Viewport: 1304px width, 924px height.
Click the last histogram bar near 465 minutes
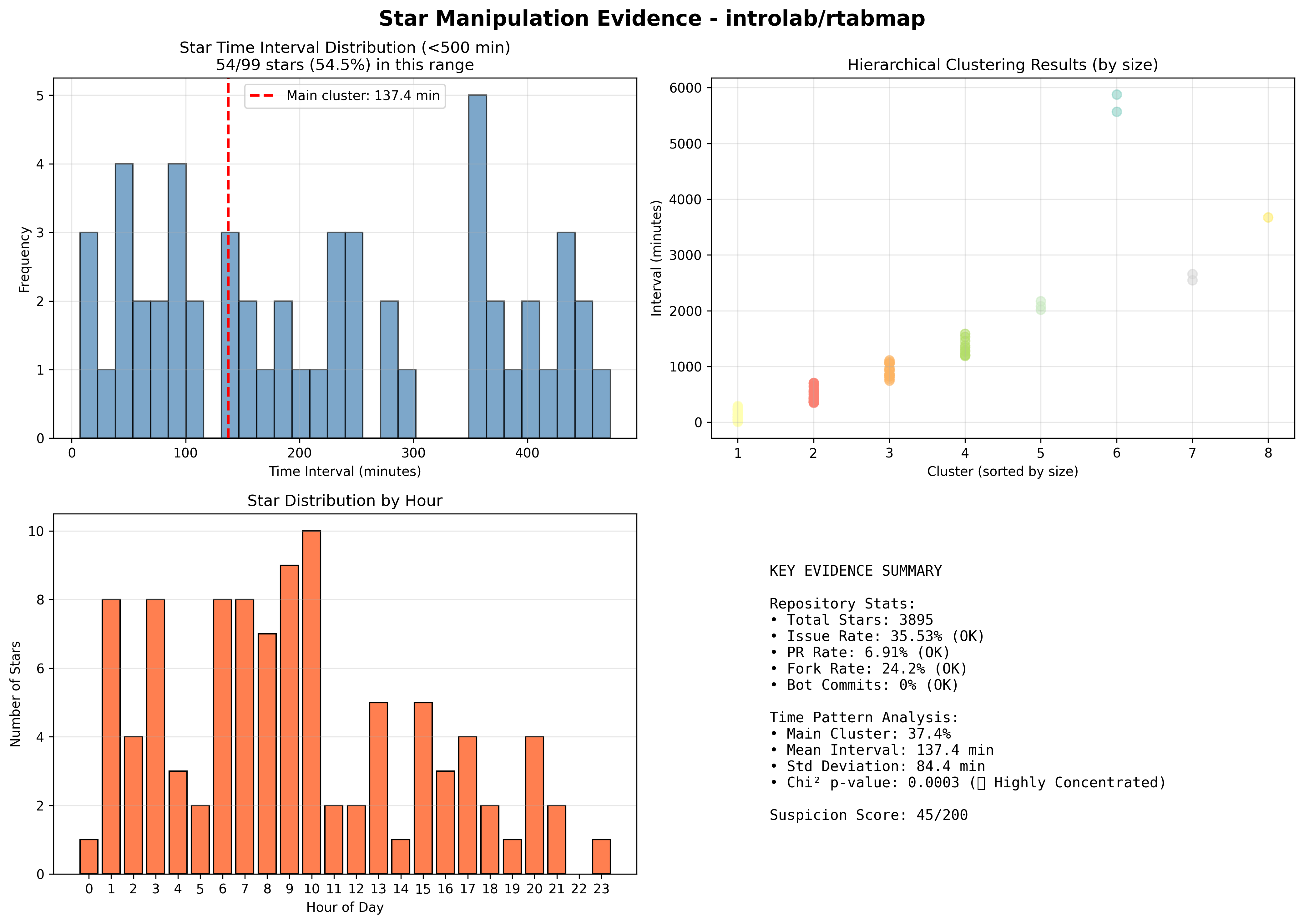(x=601, y=404)
